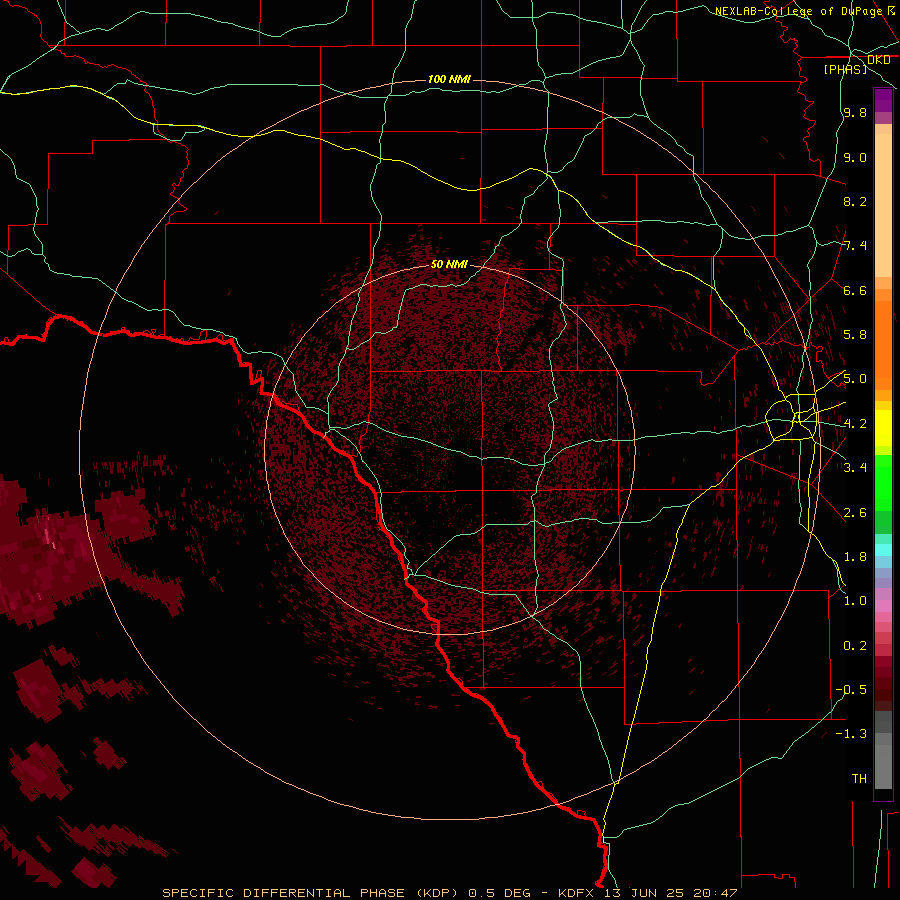
Task: Click the -1.3 legend value
Action: (x=851, y=734)
